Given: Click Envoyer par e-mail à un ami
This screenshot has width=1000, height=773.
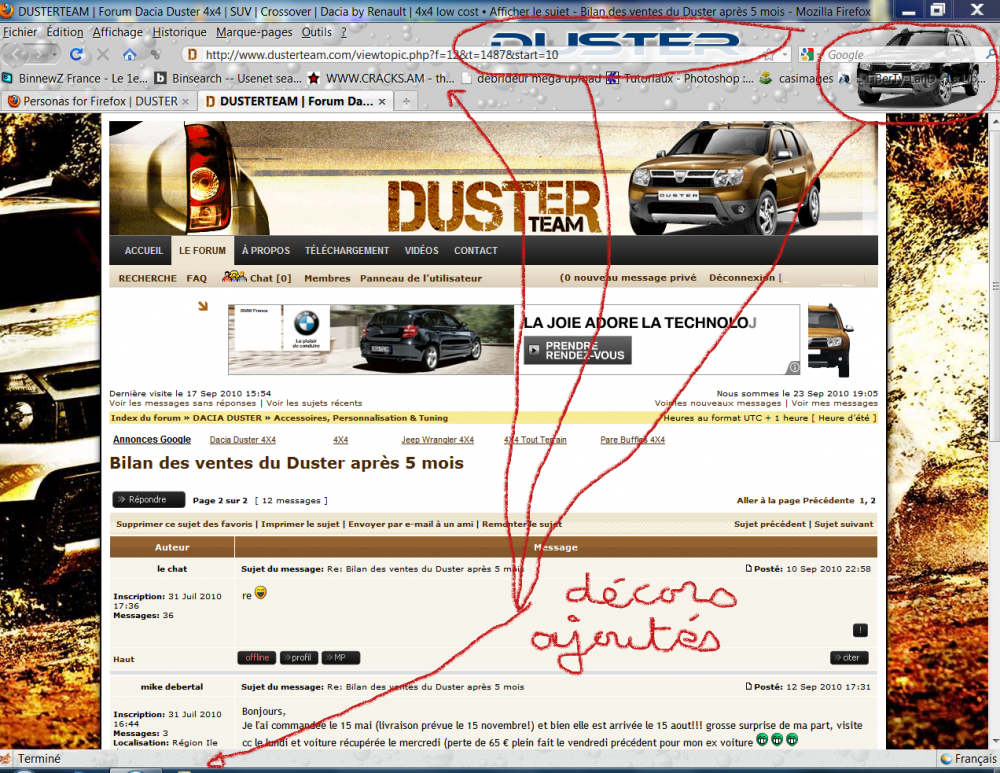Looking at the screenshot, I should tap(411, 524).
